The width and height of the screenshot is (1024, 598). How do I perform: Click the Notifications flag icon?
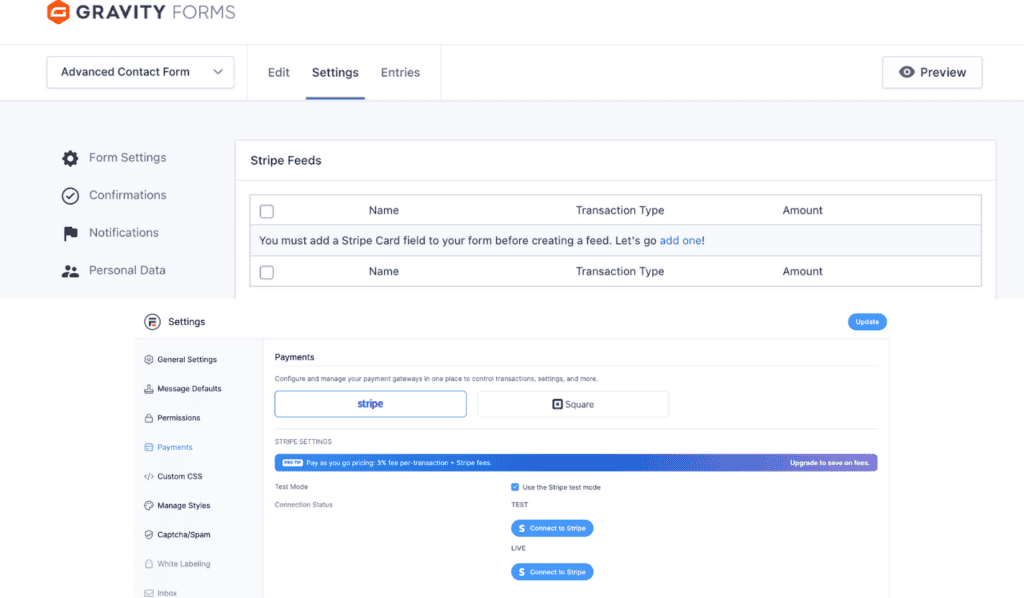pos(70,233)
